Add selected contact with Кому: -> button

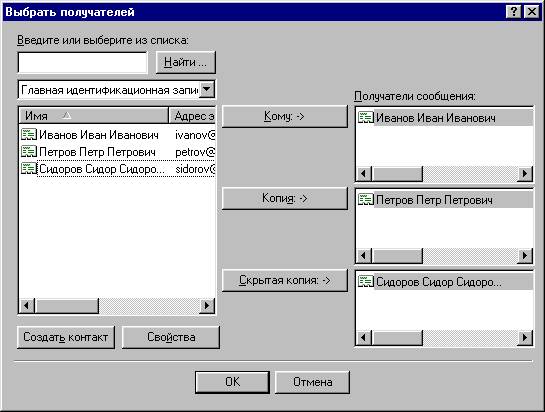tap(284, 116)
